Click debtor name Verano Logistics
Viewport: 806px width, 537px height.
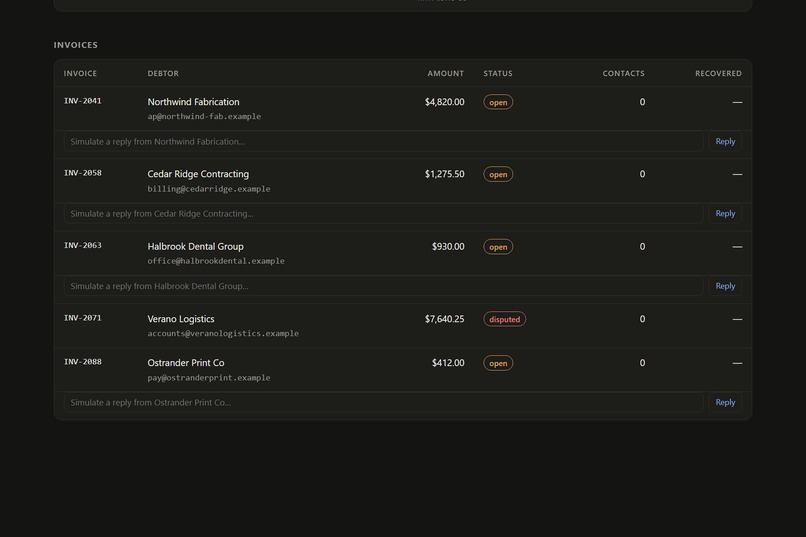pyautogui.click(x=181, y=319)
